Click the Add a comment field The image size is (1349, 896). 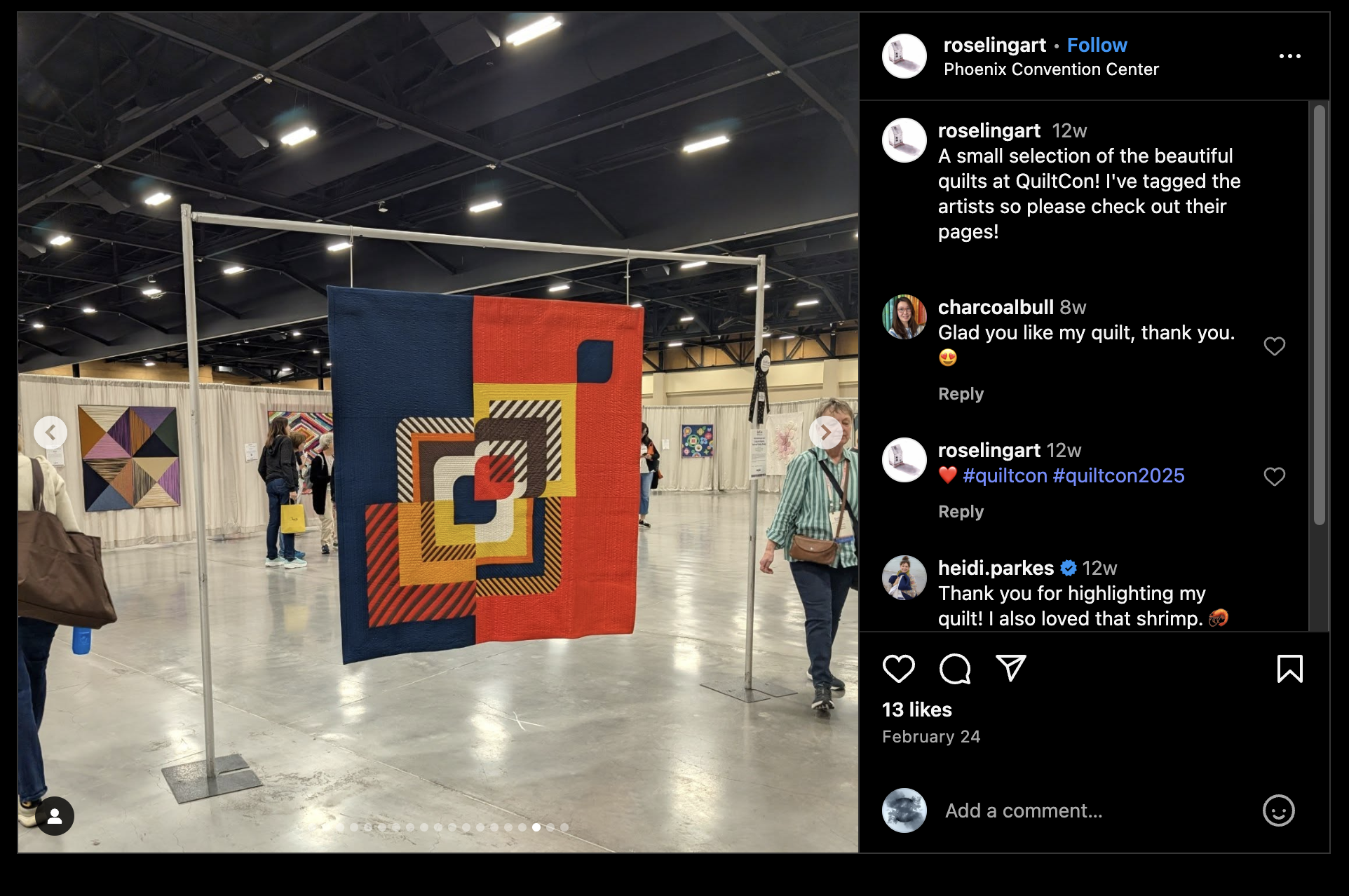(1094, 810)
